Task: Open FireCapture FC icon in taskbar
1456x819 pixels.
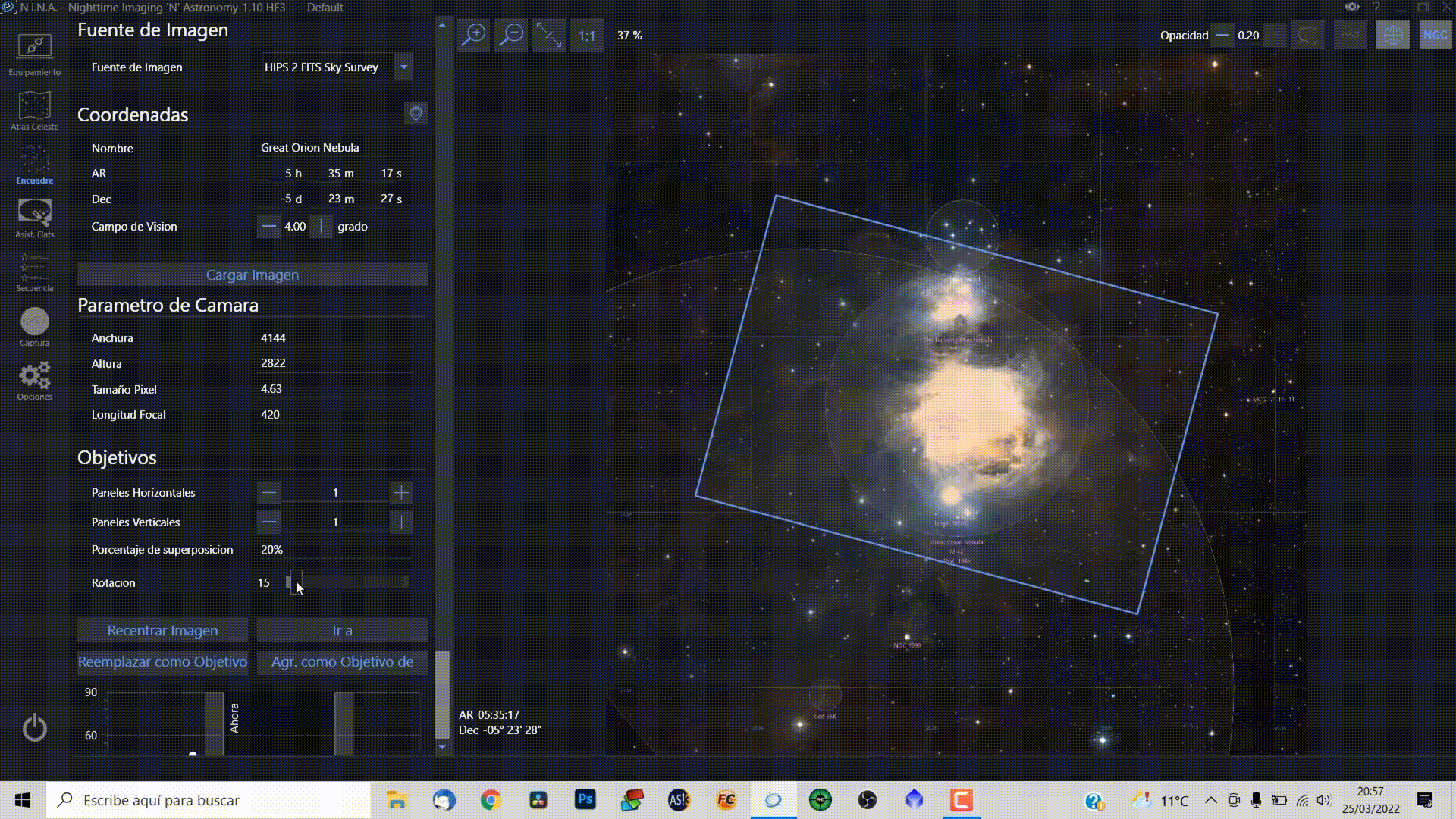Action: click(x=726, y=800)
